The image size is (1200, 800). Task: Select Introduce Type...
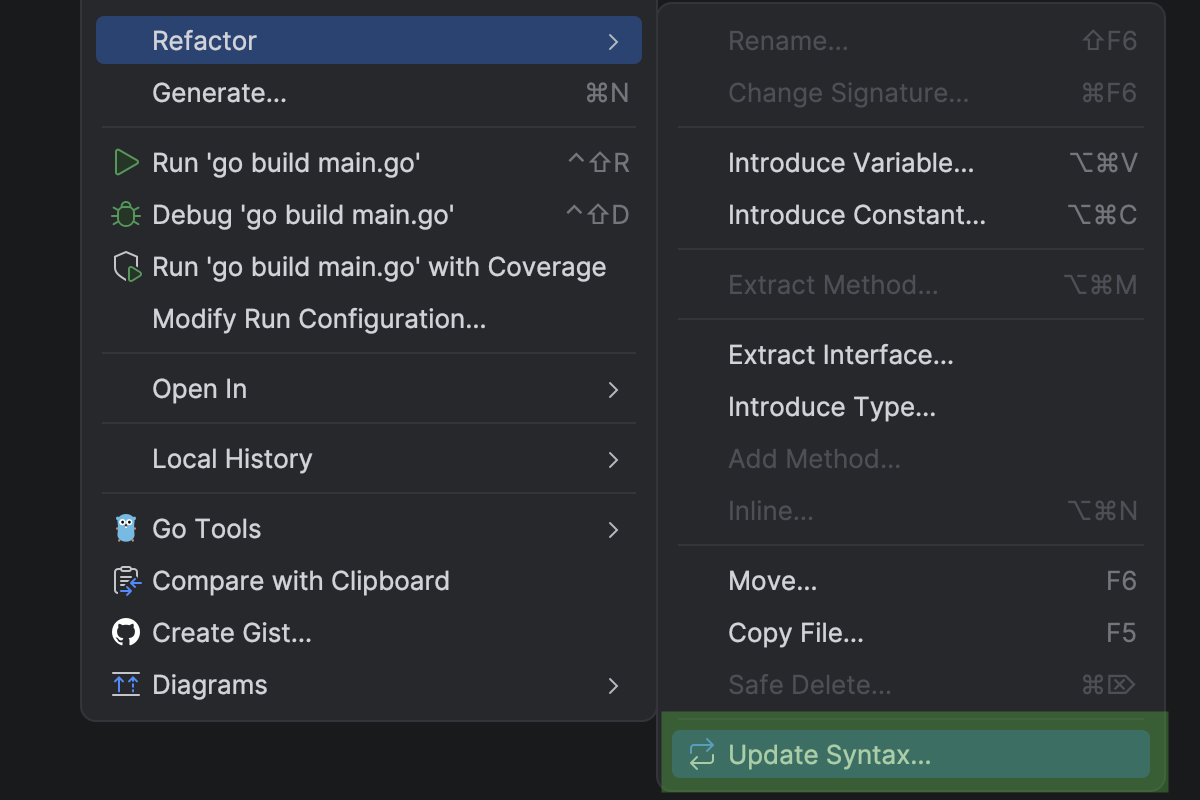(832, 407)
